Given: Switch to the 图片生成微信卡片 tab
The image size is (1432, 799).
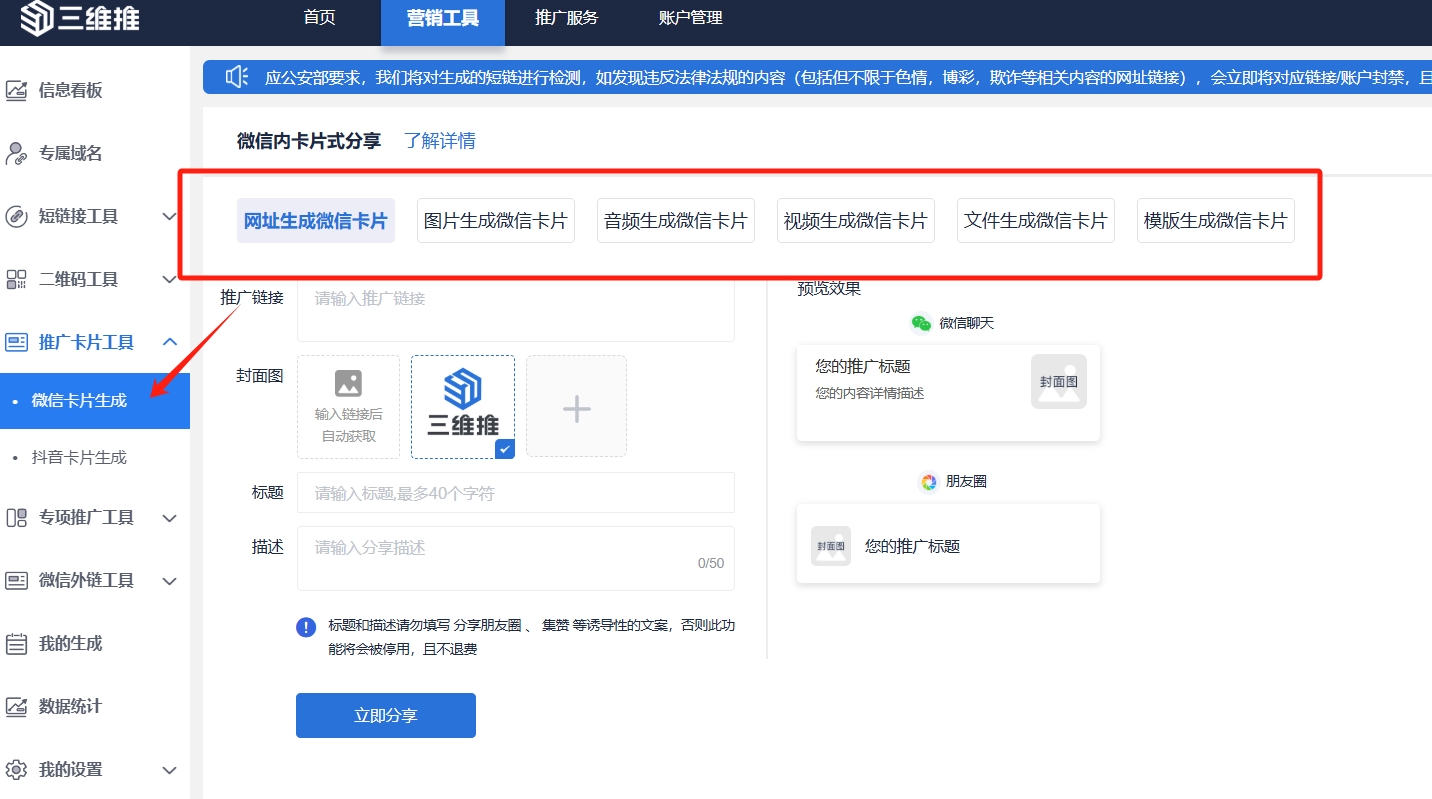Looking at the screenshot, I should pyautogui.click(x=496, y=220).
